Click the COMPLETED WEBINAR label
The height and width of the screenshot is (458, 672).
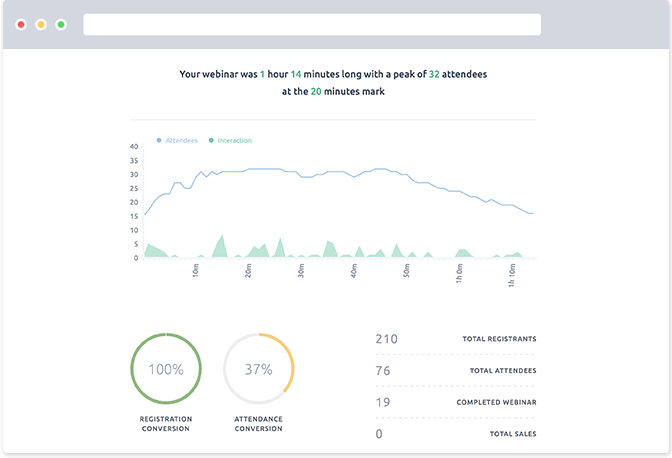tap(496, 402)
